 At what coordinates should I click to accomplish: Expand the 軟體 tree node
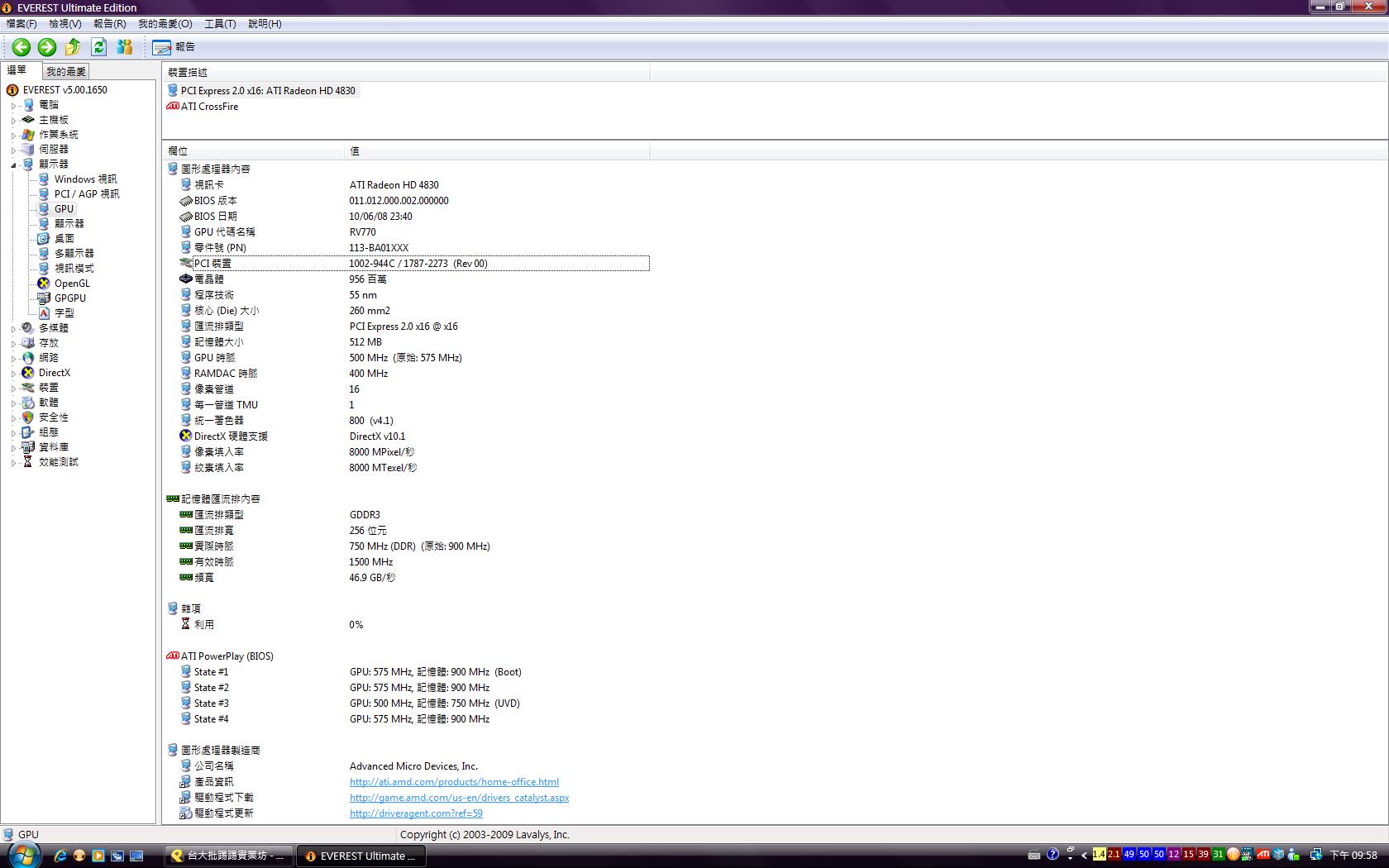[14, 403]
